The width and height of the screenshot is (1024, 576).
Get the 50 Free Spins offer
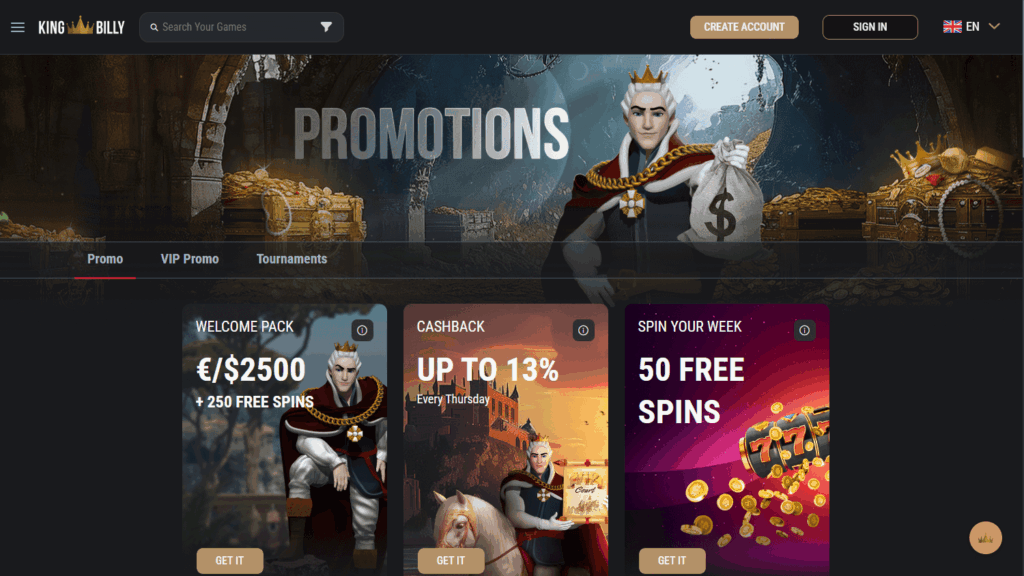pos(672,560)
